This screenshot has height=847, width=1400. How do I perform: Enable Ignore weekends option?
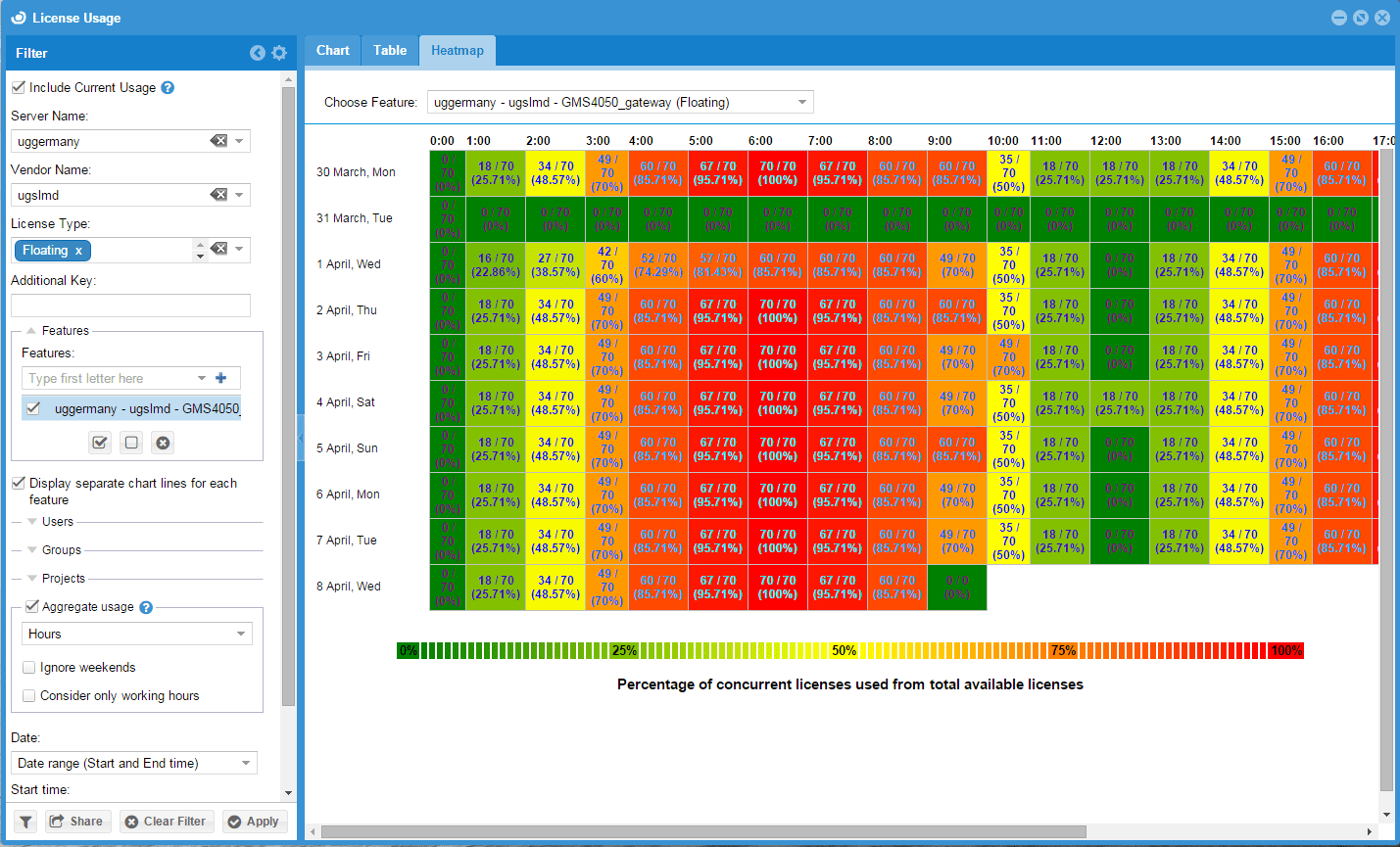coord(29,668)
